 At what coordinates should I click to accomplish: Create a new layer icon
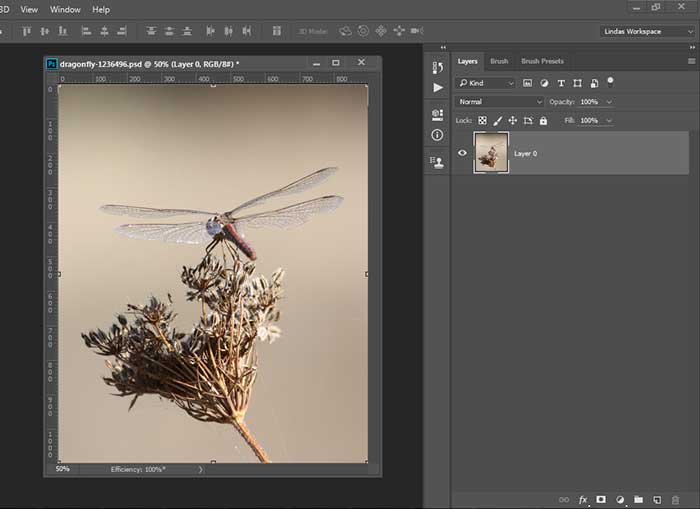(x=657, y=500)
